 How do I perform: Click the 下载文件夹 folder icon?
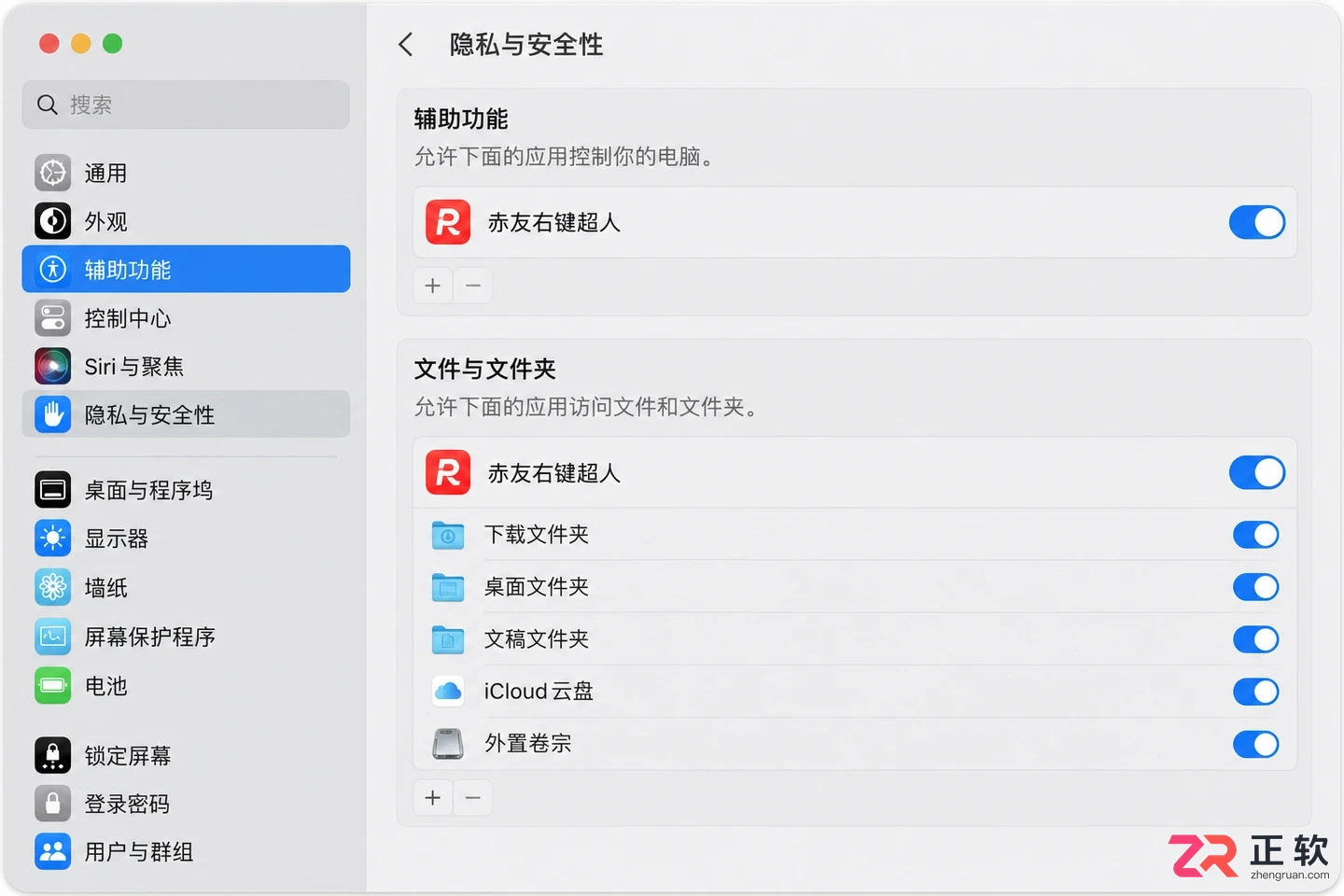[448, 535]
